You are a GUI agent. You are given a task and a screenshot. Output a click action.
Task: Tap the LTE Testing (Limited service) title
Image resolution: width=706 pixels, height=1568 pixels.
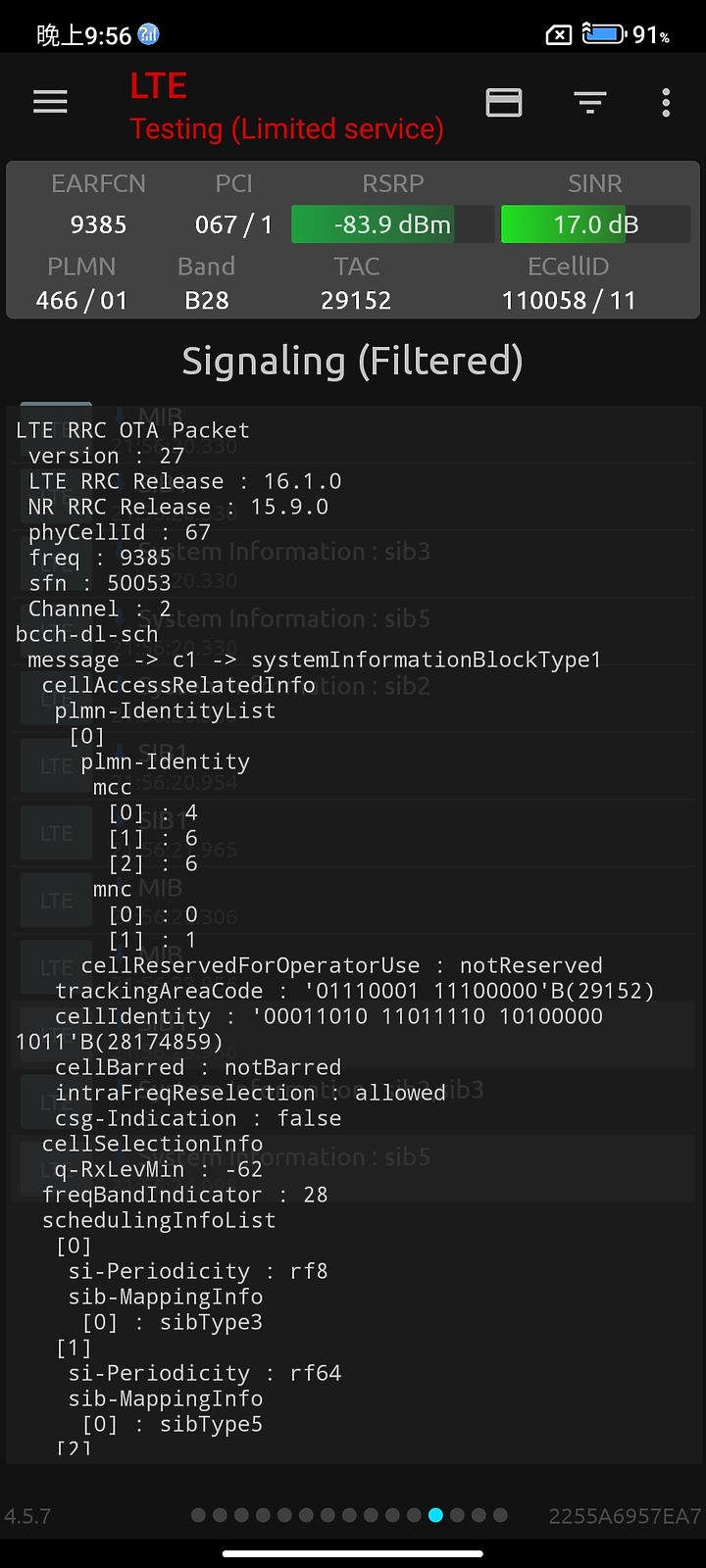286,107
